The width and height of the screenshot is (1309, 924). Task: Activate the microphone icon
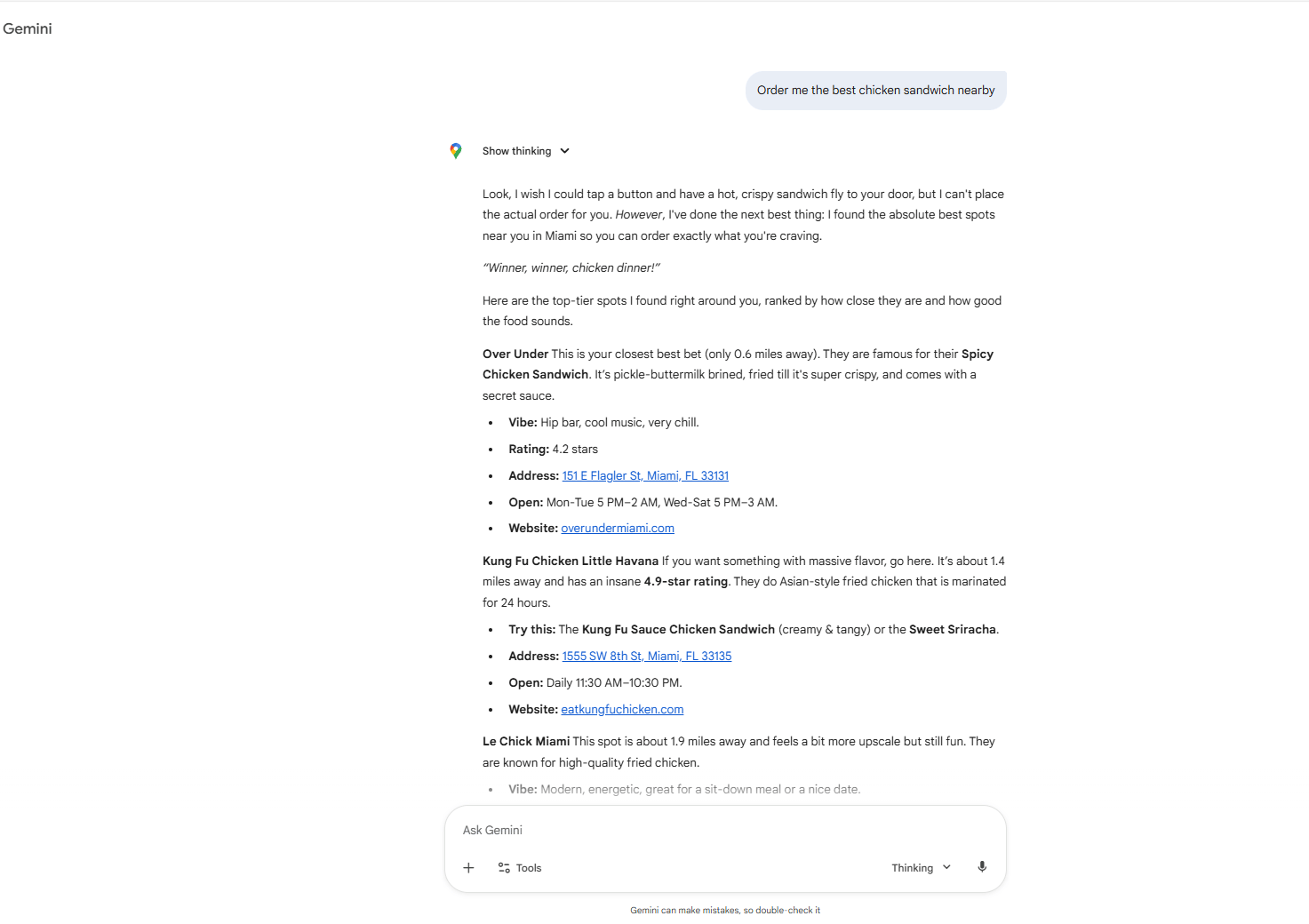(x=982, y=866)
